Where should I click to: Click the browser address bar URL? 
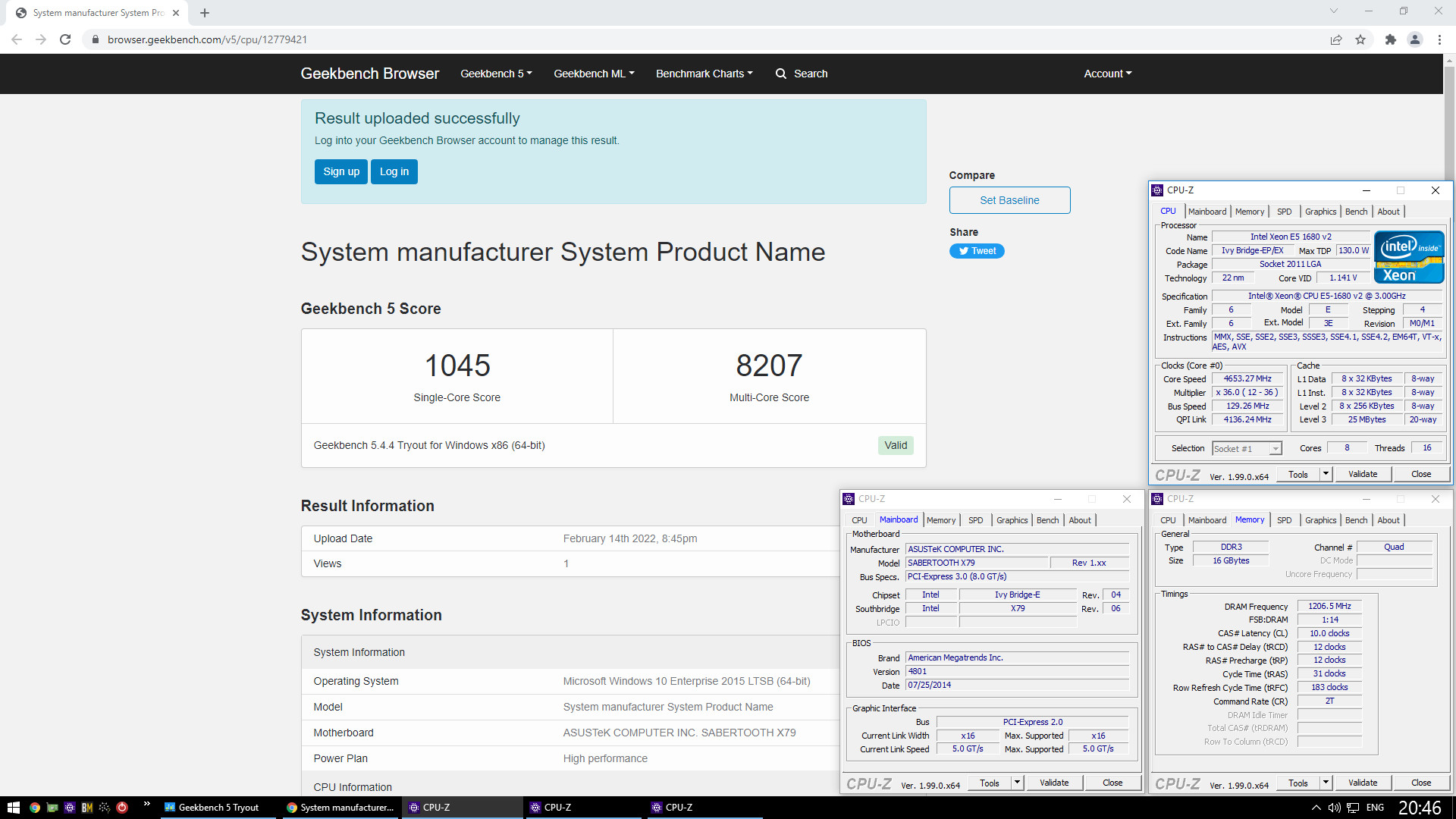point(207,39)
